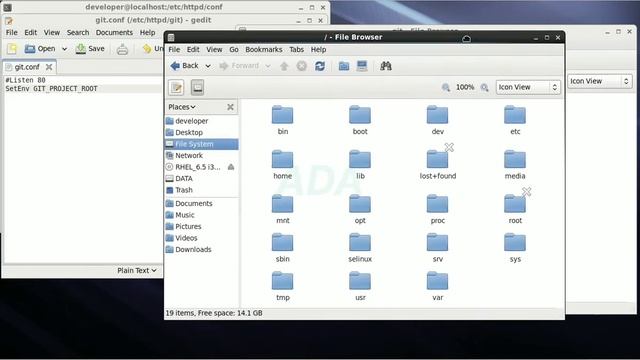Click the Back arrow in File Browser
Viewport: 640px width, 360px height.
(x=184, y=66)
